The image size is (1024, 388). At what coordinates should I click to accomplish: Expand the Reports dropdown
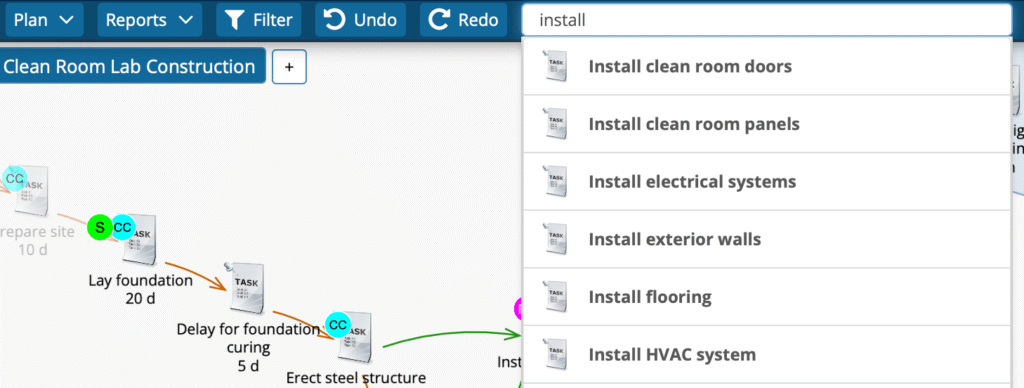(x=150, y=20)
